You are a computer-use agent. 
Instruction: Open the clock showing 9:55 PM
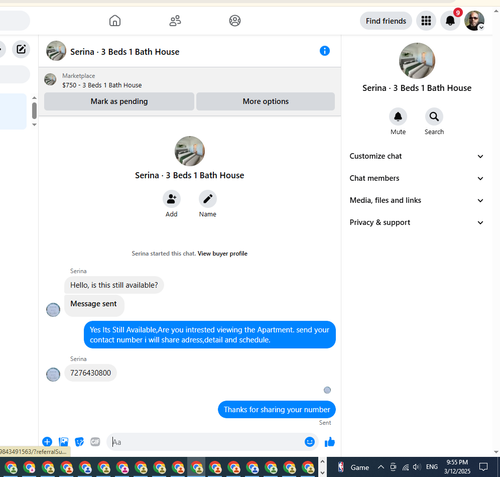pos(457,467)
